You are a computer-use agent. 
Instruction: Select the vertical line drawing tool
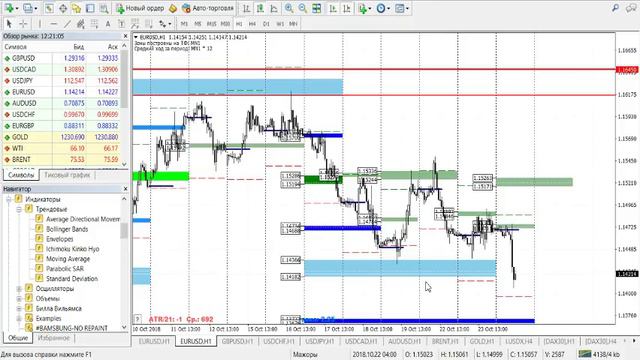pos(40,24)
